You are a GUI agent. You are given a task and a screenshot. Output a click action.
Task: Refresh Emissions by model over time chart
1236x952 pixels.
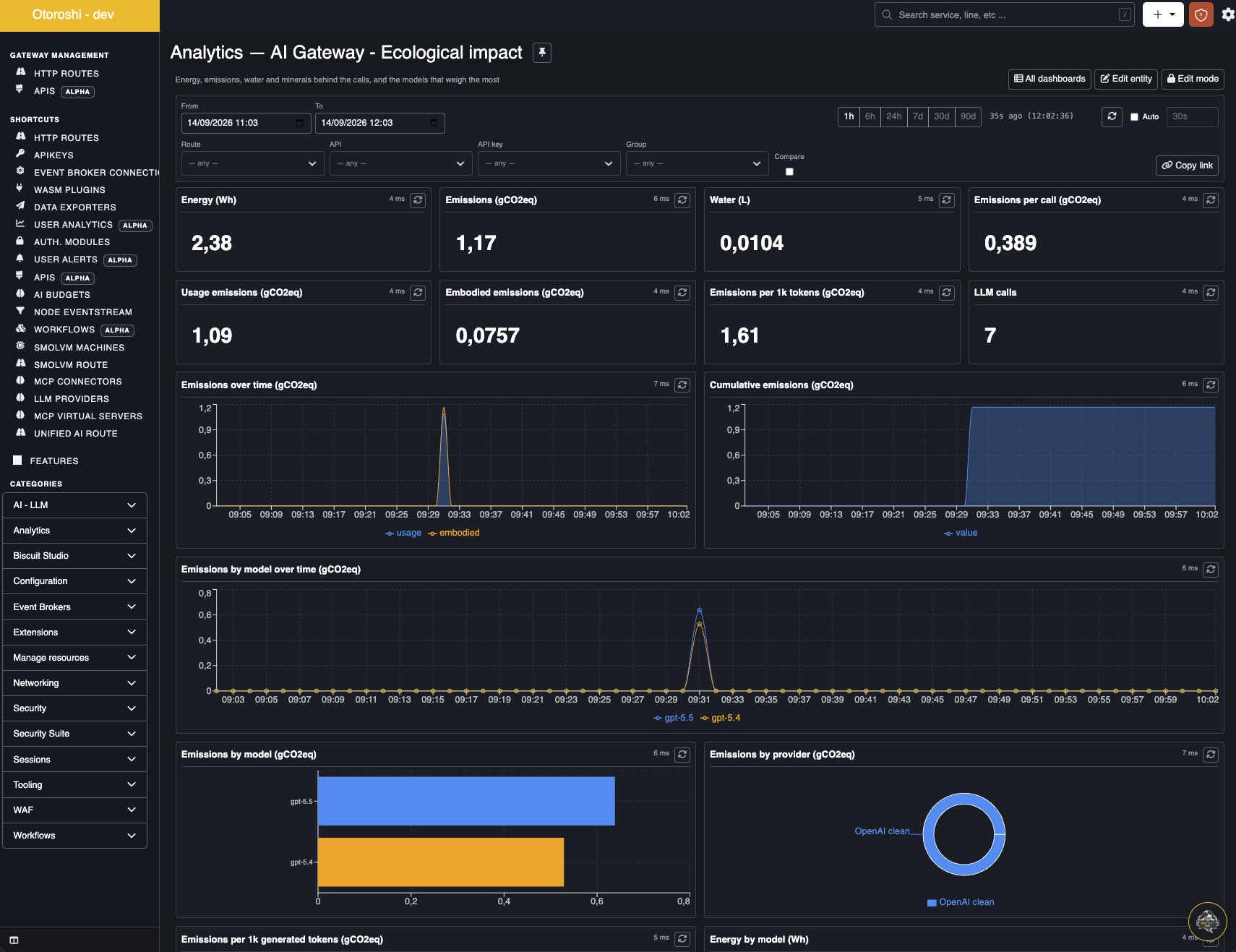pos(1211,570)
